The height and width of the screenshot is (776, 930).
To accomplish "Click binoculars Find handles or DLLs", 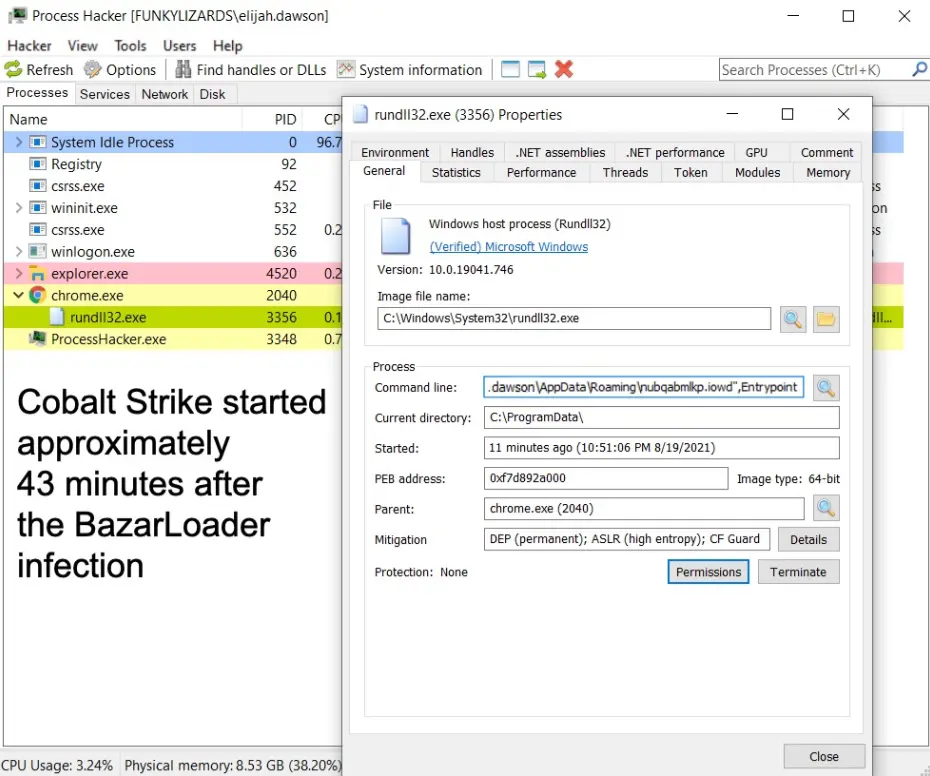I will pyautogui.click(x=183, y=69).
